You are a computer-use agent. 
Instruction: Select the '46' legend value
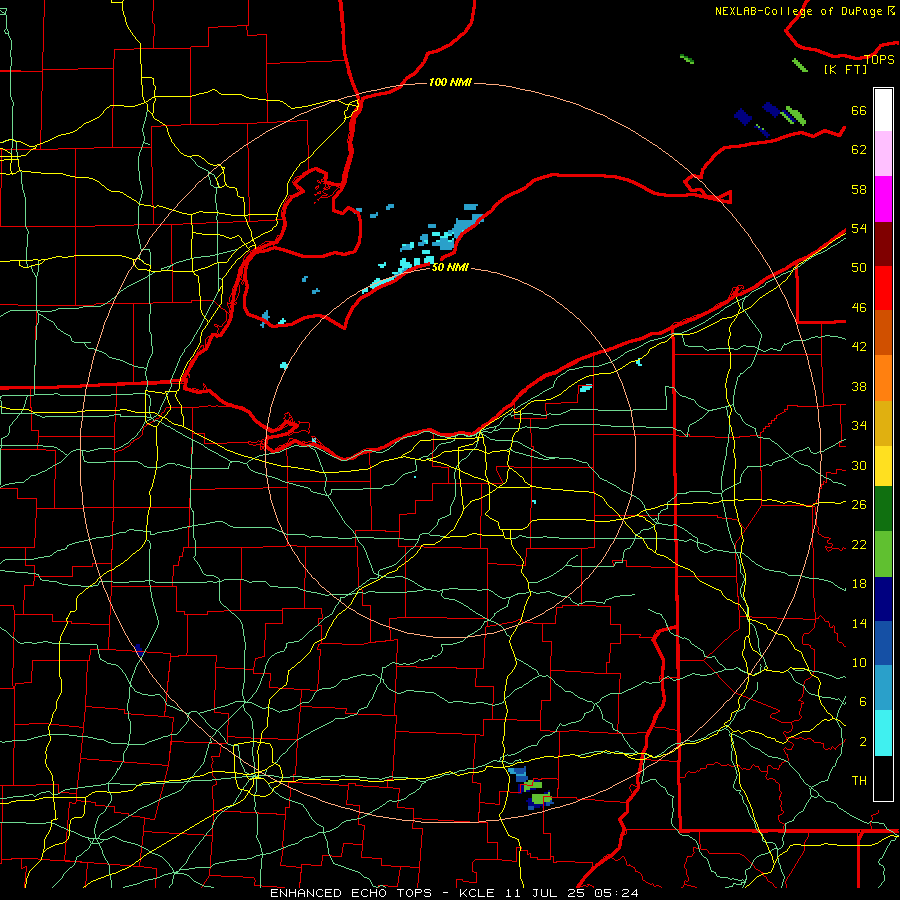click(859, 308)
